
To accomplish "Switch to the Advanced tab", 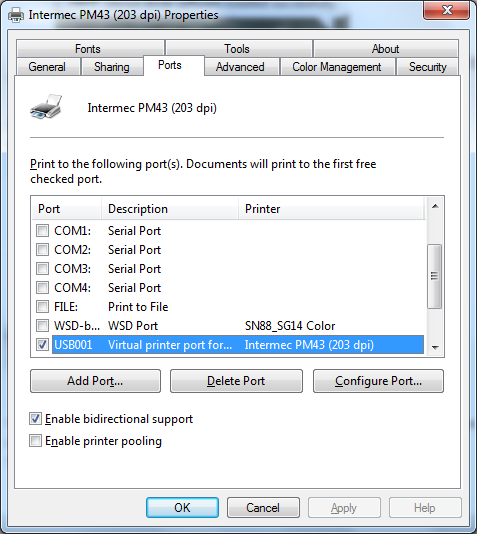I will [241, 67].
